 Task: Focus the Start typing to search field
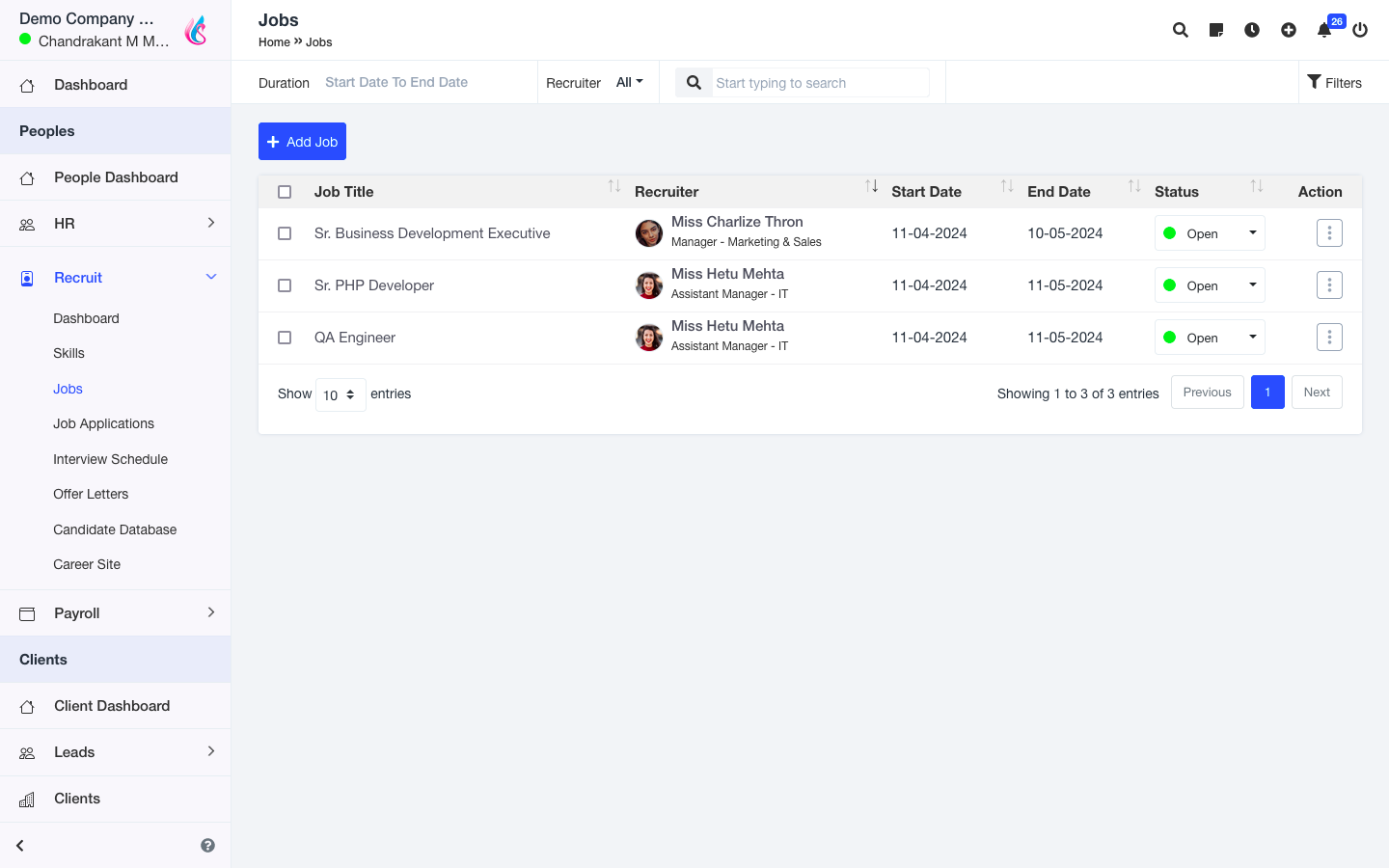[820, 83]
